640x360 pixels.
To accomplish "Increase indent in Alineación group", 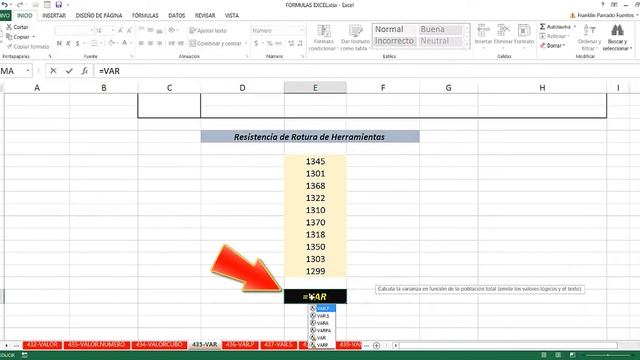I will (180, 43).
